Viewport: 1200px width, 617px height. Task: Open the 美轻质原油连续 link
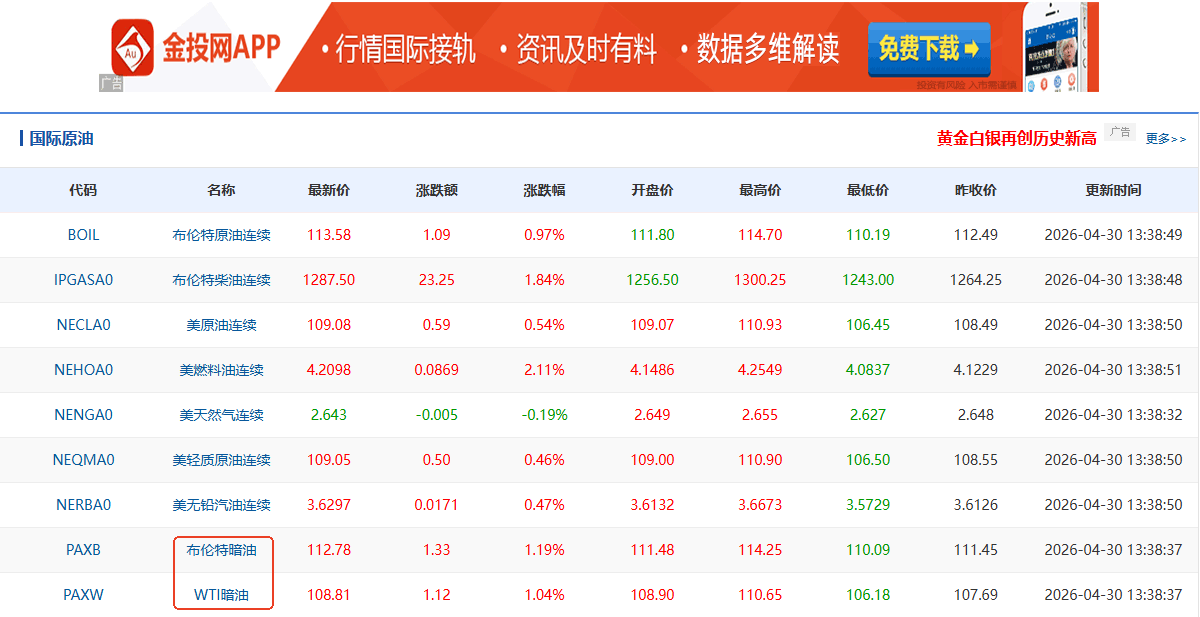pos(221,460)
